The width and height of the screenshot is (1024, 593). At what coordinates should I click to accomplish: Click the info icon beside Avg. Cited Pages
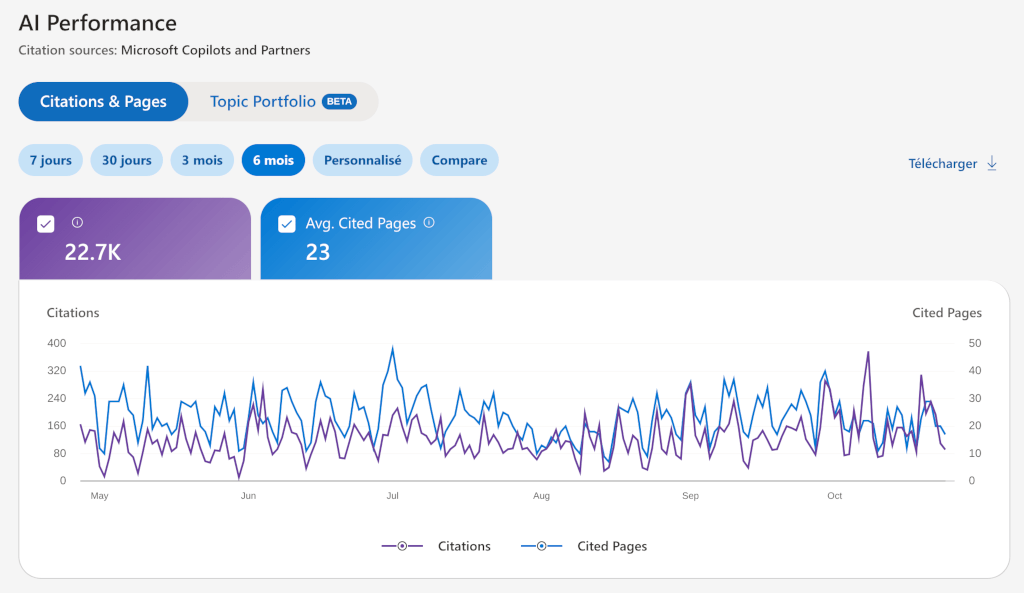429,223
